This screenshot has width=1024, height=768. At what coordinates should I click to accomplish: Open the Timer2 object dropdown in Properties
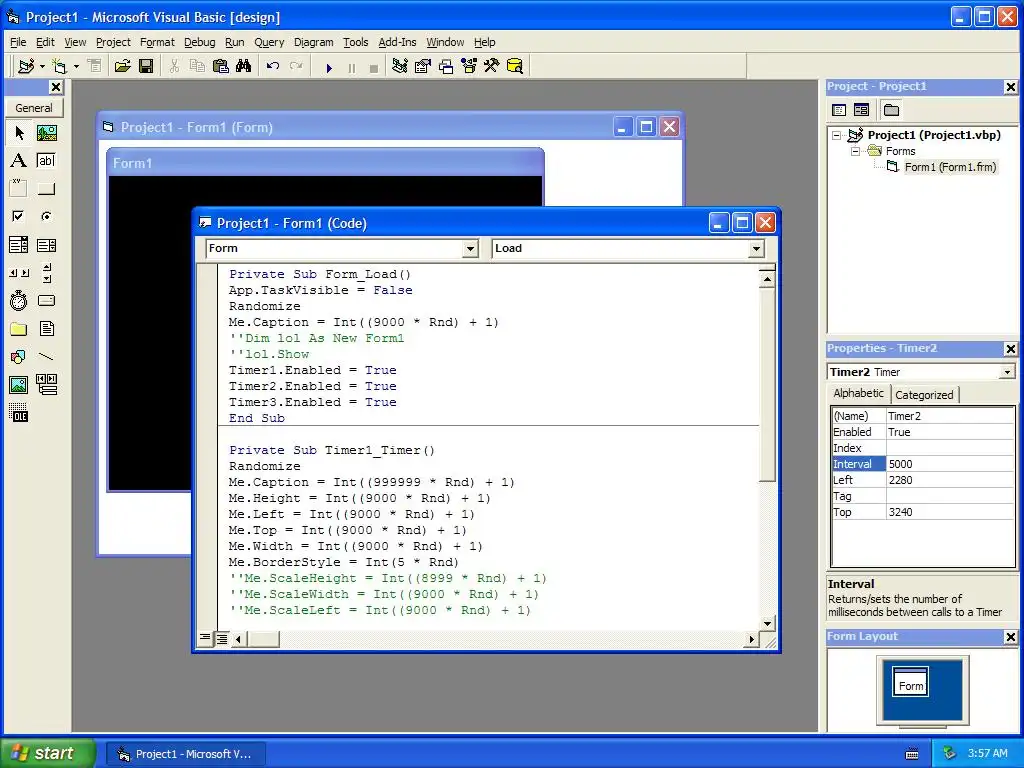click(x=1007, y=372)
